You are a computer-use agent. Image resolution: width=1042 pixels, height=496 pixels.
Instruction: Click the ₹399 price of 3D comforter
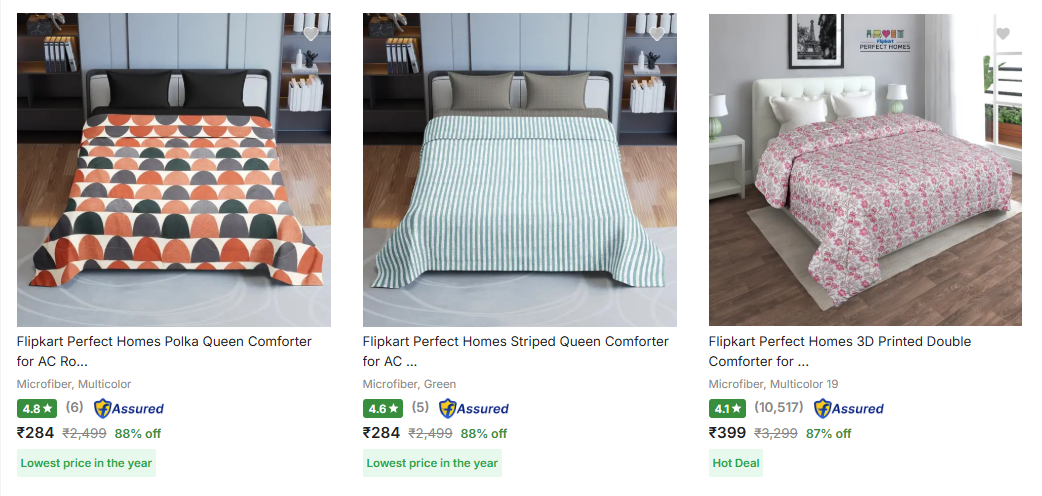point(728,433)
